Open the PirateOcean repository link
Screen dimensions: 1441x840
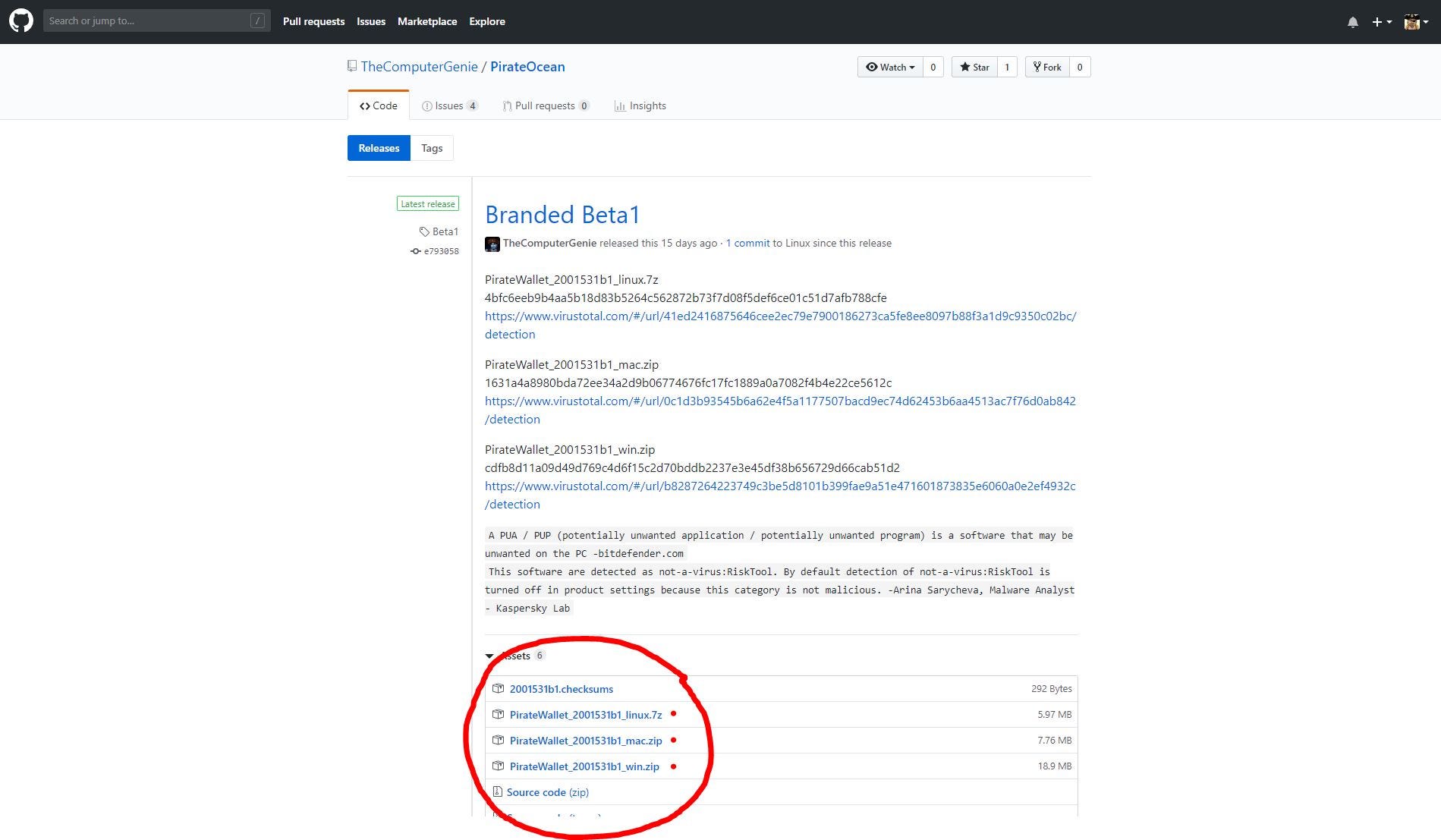tap(527, 67)
